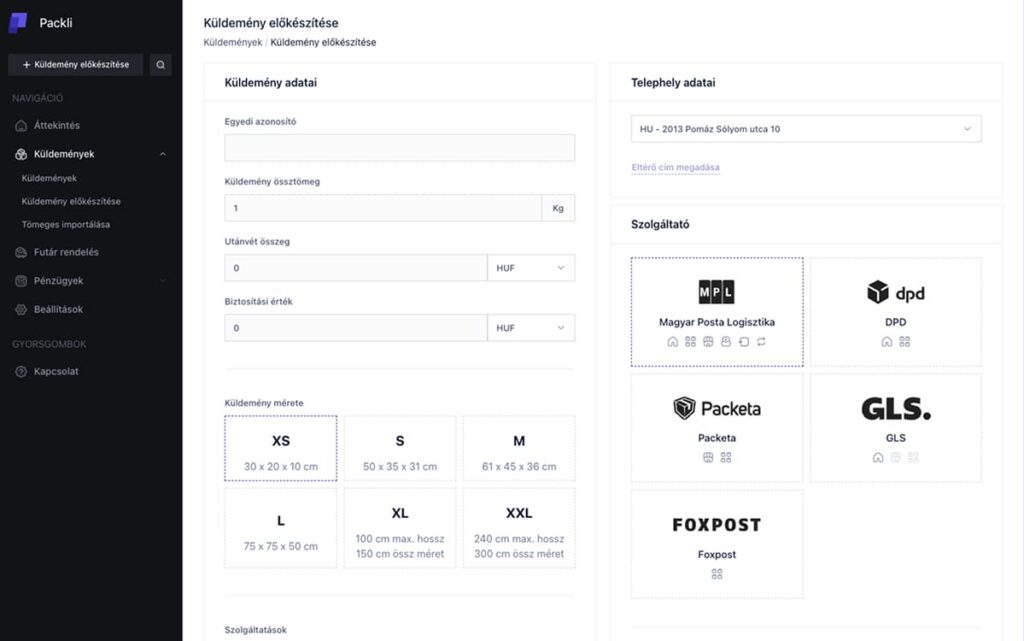Open the Utánvét összeg HUF currency dropdown
This screenshot has width=1024, height=641.
pos(531,268)
